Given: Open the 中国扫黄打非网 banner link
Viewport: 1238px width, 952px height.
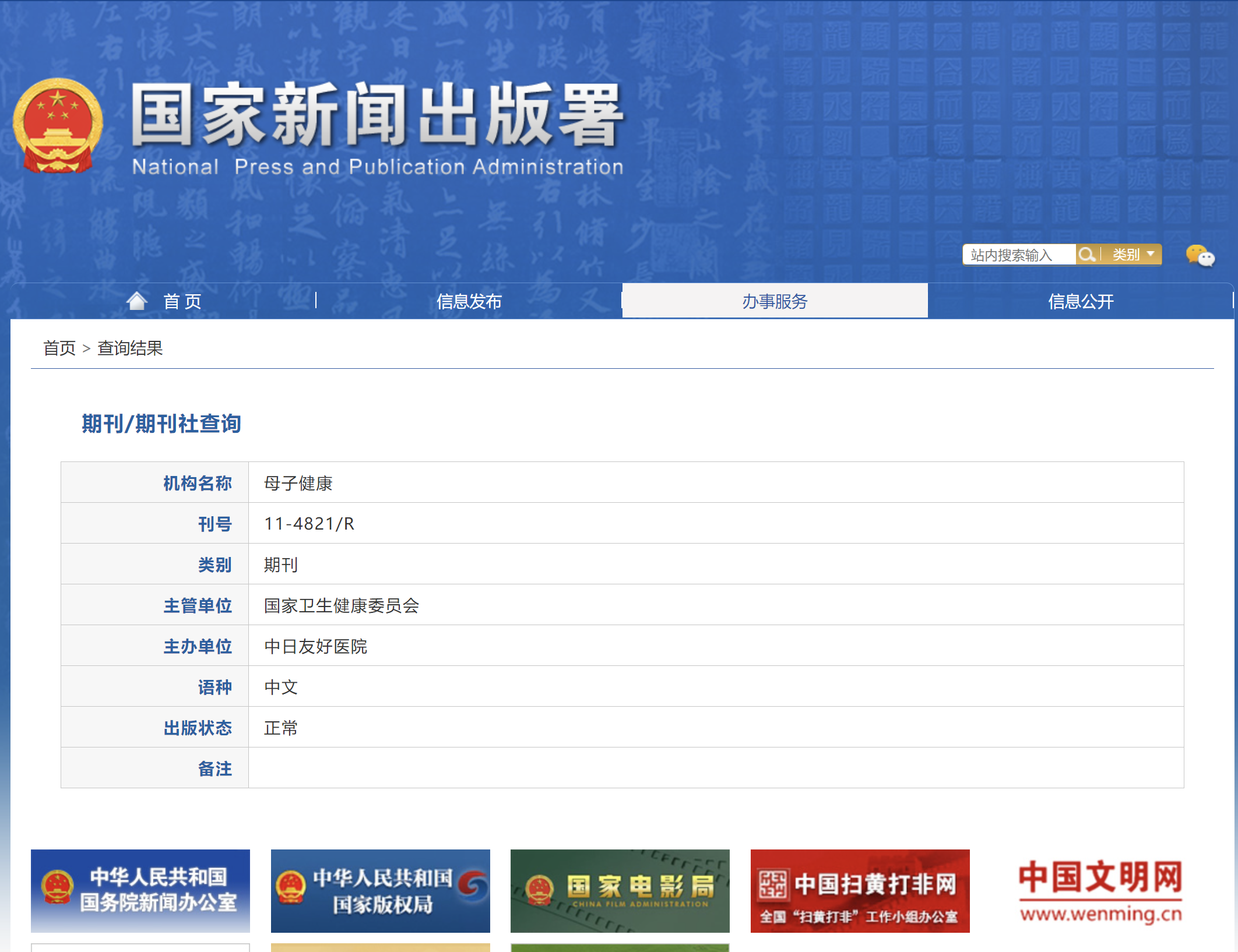Looking at the screenshot, I should click(860, 891).
